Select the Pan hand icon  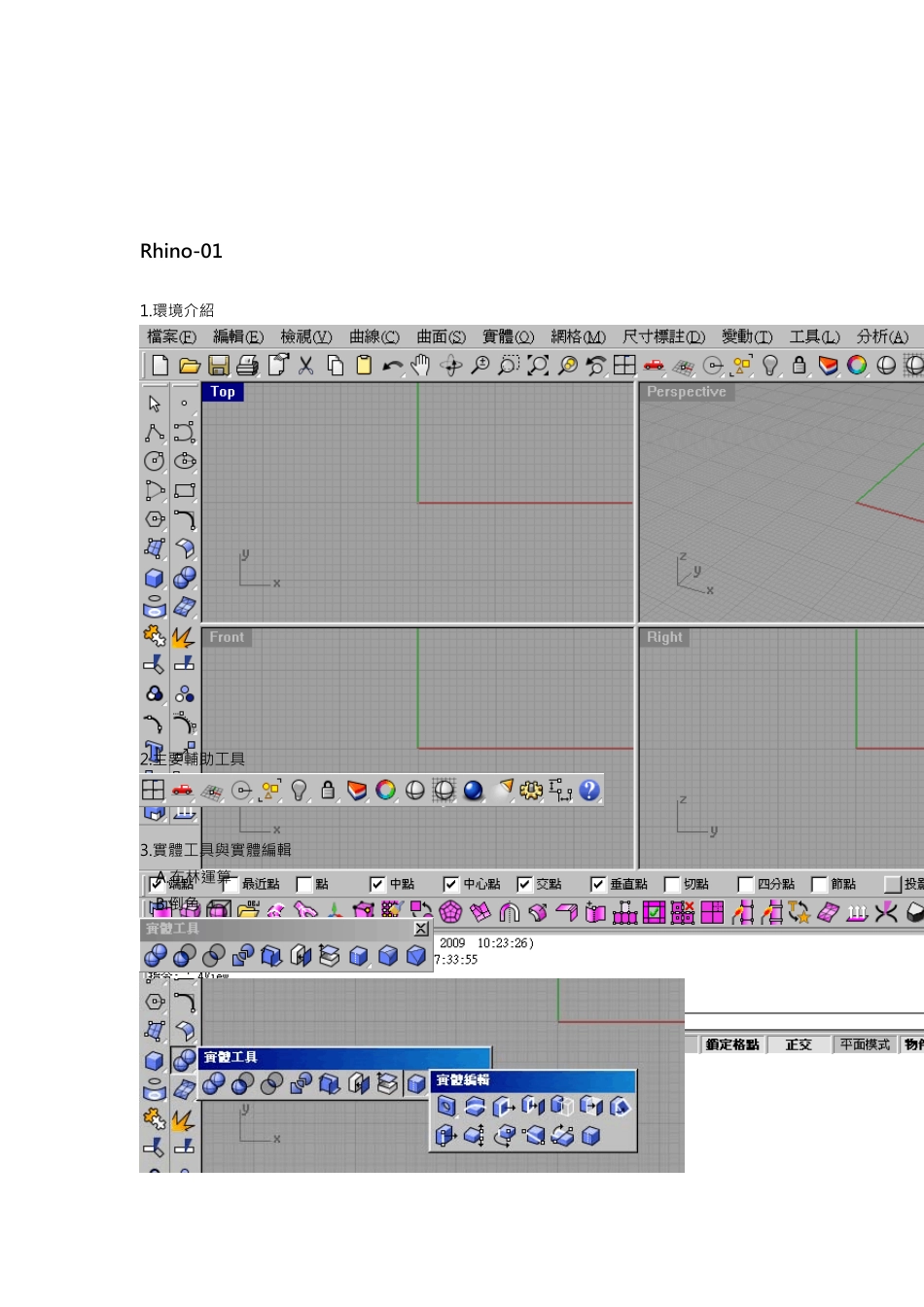click(420, 366)
